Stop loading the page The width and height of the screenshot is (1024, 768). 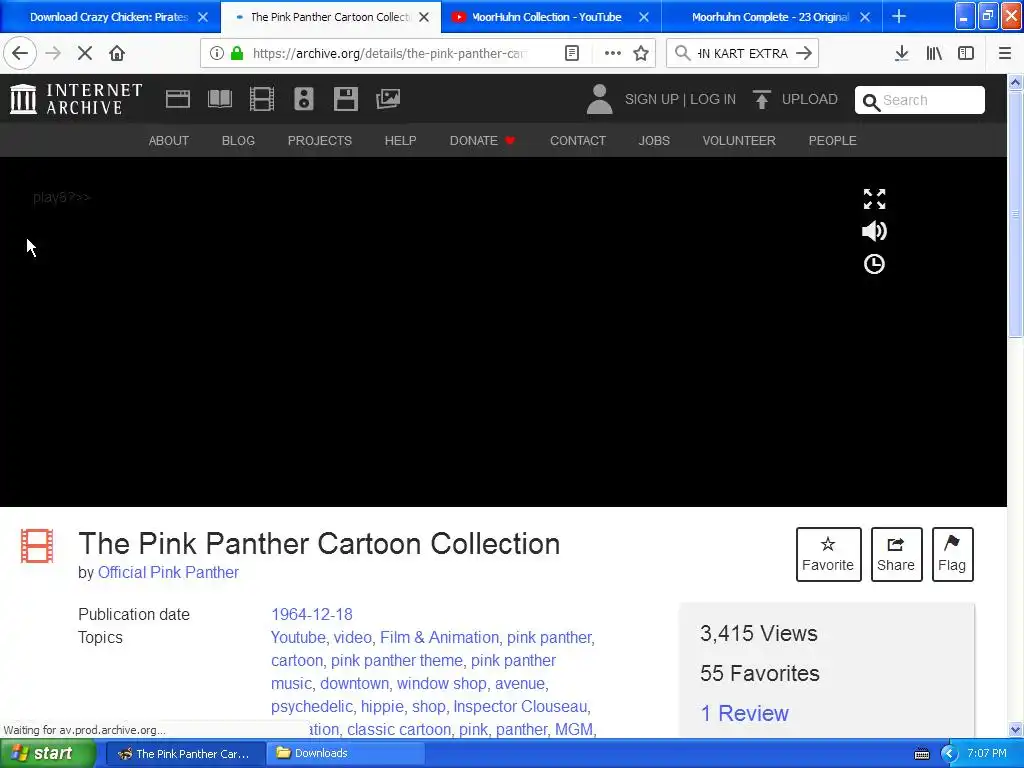(85, 54)
